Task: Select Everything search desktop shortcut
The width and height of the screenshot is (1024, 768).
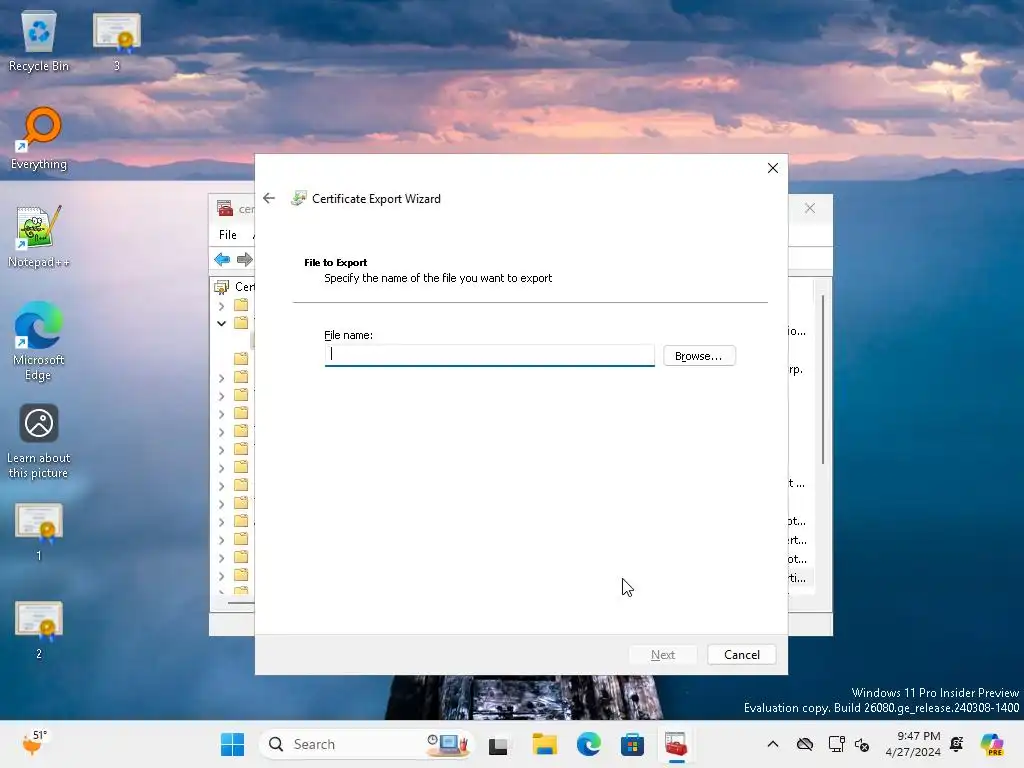Action: point(39,138)
